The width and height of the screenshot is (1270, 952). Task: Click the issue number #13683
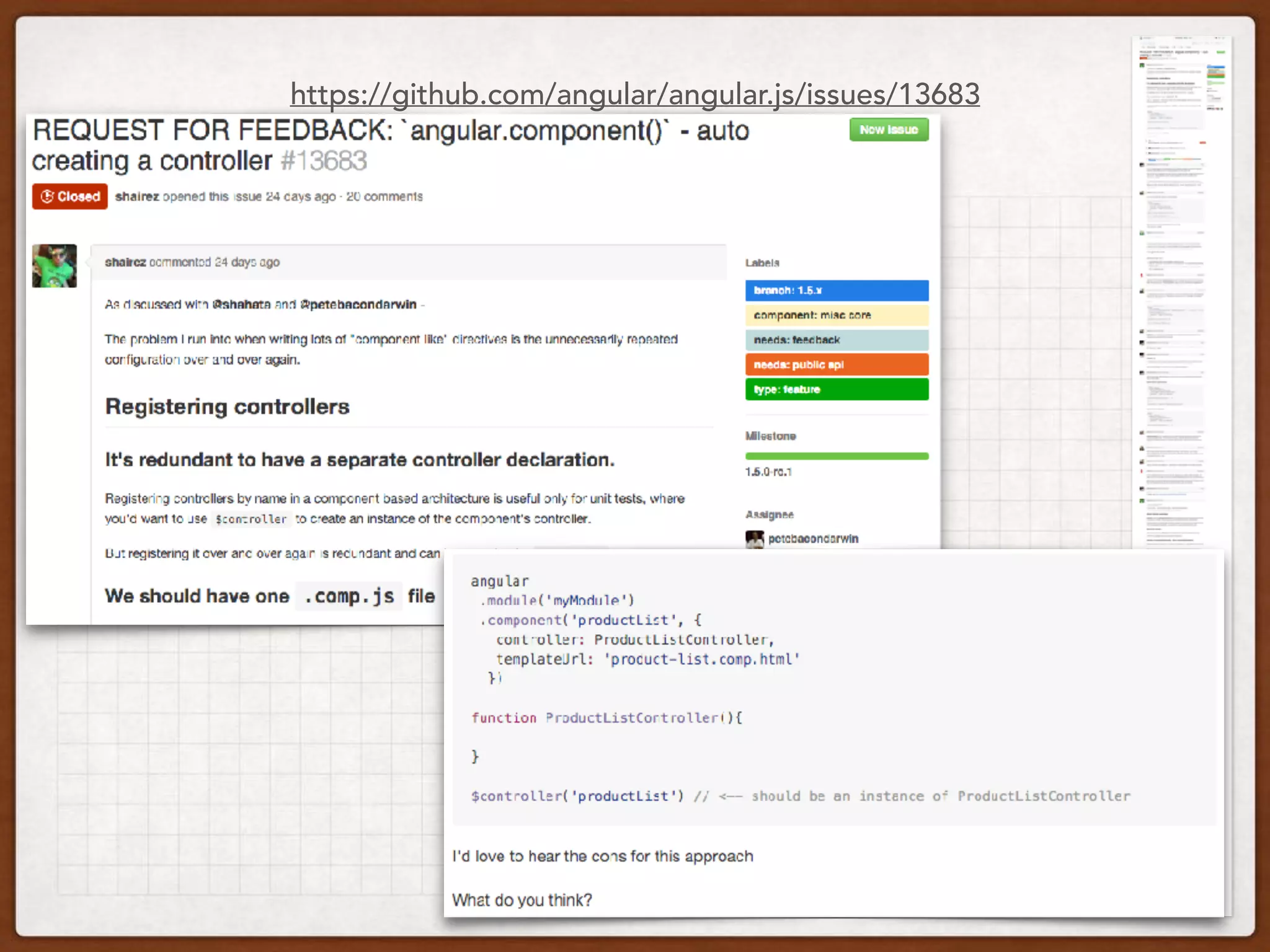[324, 161]
